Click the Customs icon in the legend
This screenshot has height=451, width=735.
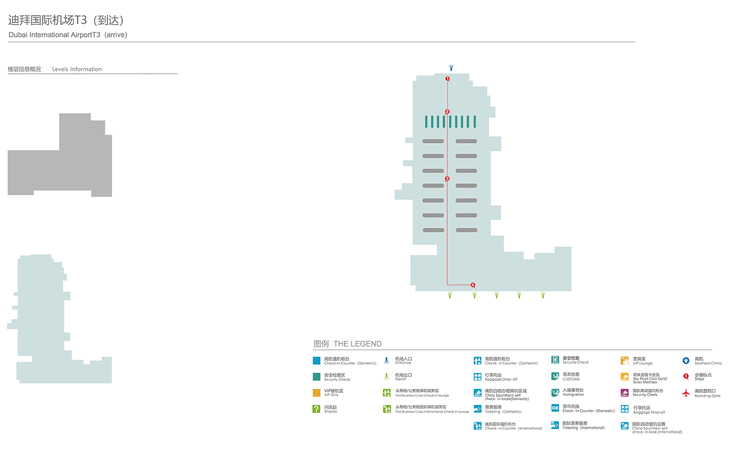point(555,377)
